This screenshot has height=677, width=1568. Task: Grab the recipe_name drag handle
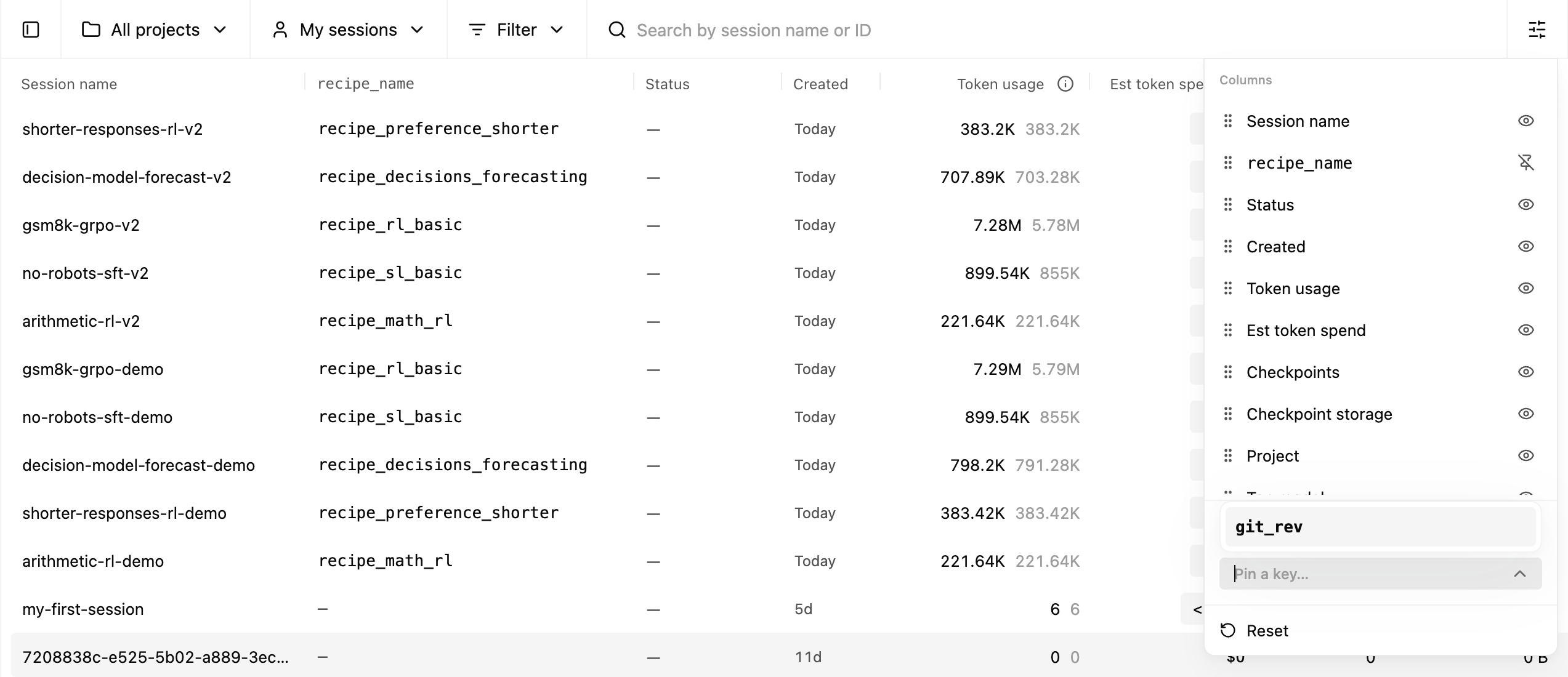tap(1228, 162)
